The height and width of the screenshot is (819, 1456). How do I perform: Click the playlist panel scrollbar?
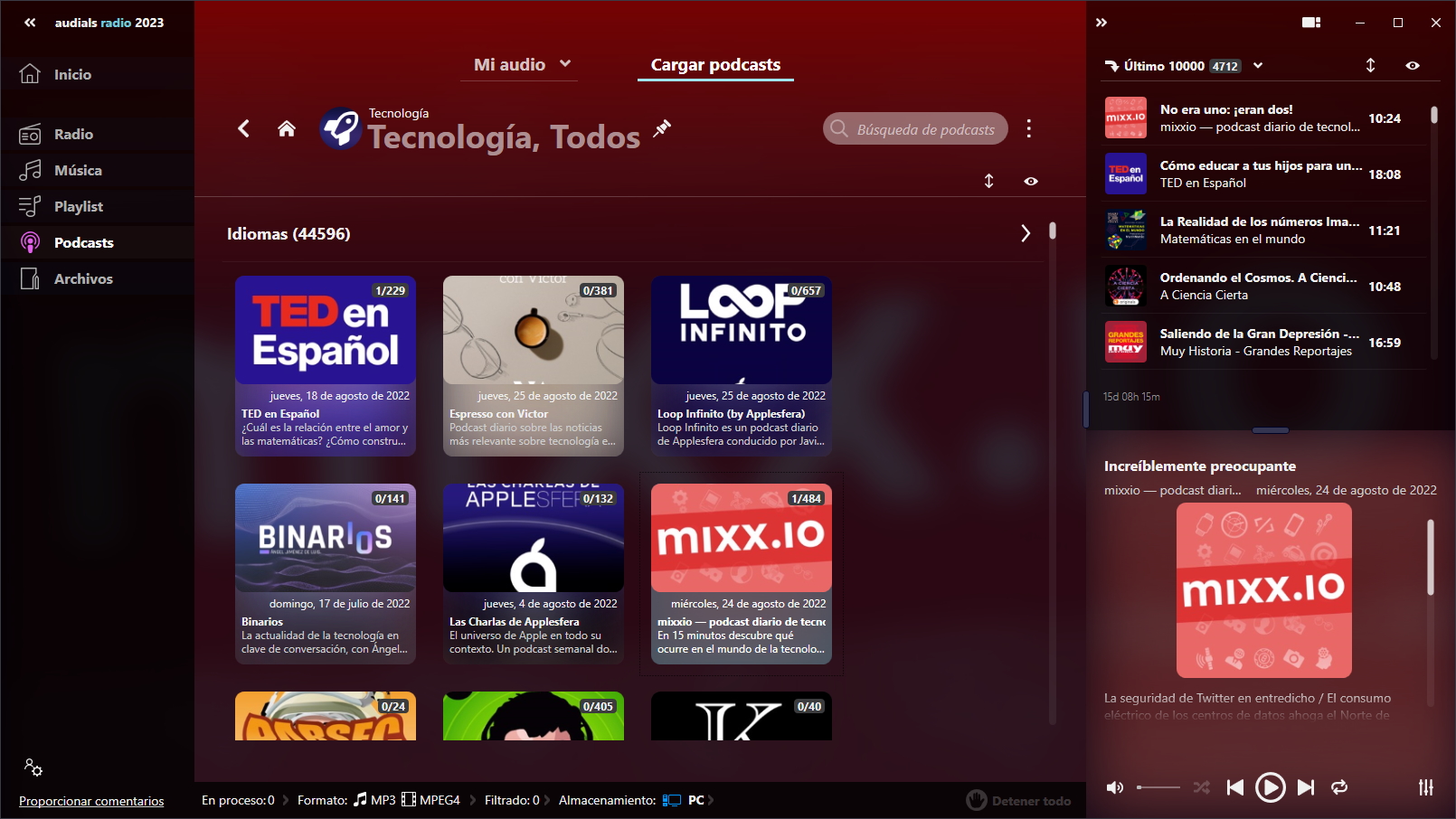click(x=1434, y=115)
